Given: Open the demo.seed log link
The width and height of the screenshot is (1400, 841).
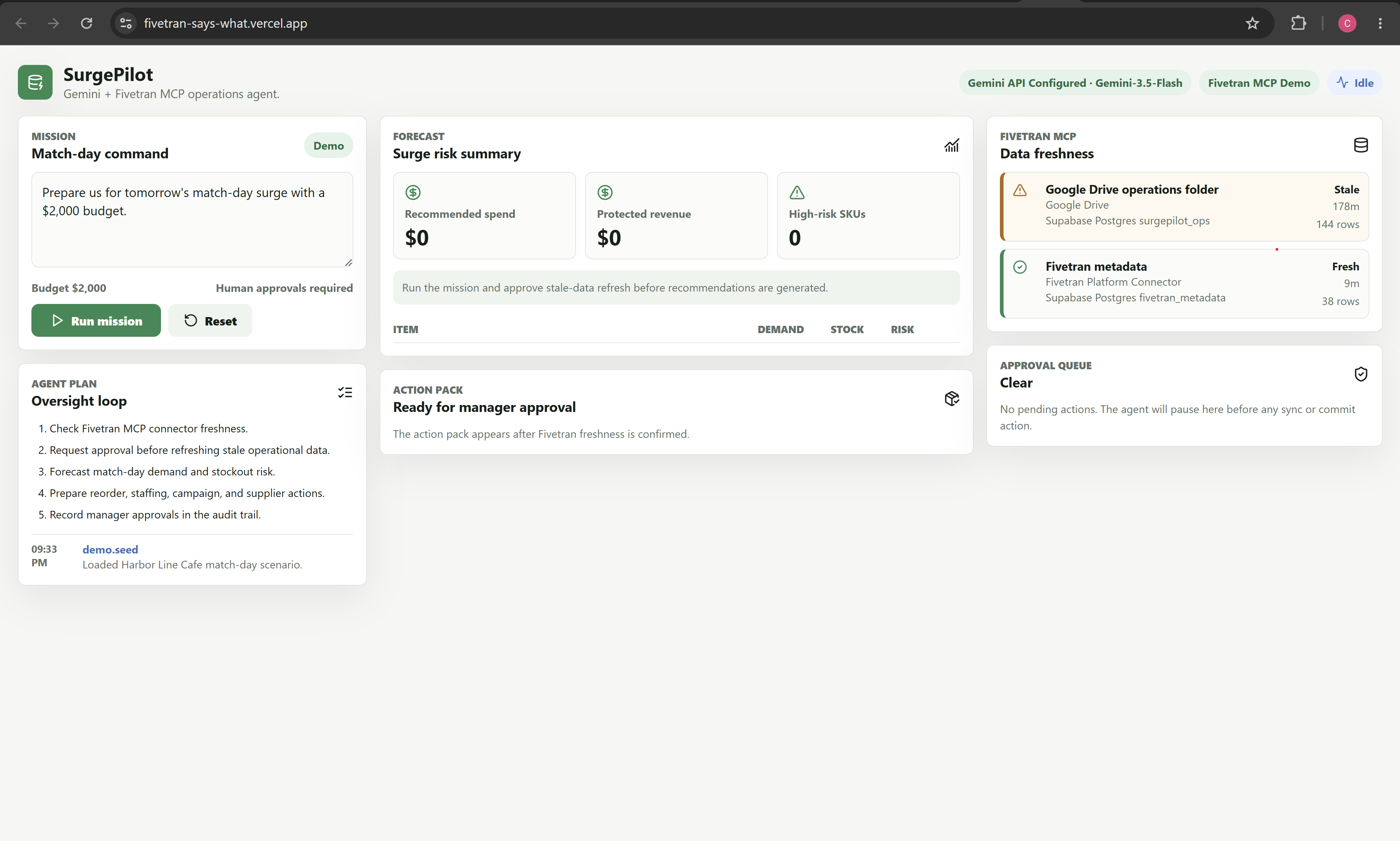Looking at the screenshot, I should click(x=110, y=549).
